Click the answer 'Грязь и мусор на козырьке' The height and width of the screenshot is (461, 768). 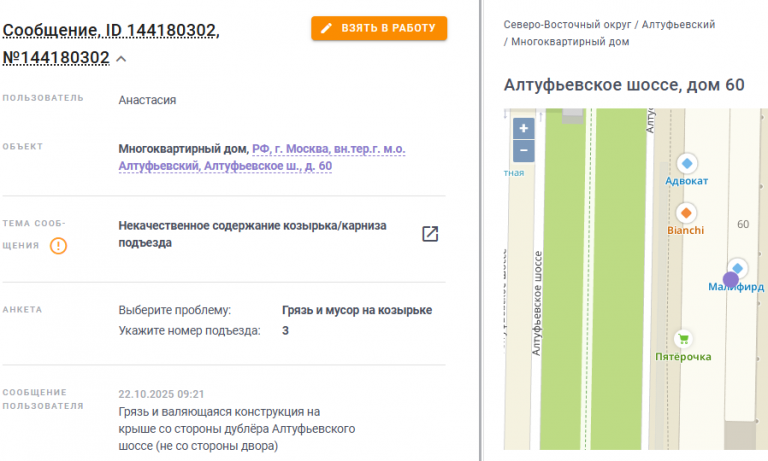click(357, 310)
